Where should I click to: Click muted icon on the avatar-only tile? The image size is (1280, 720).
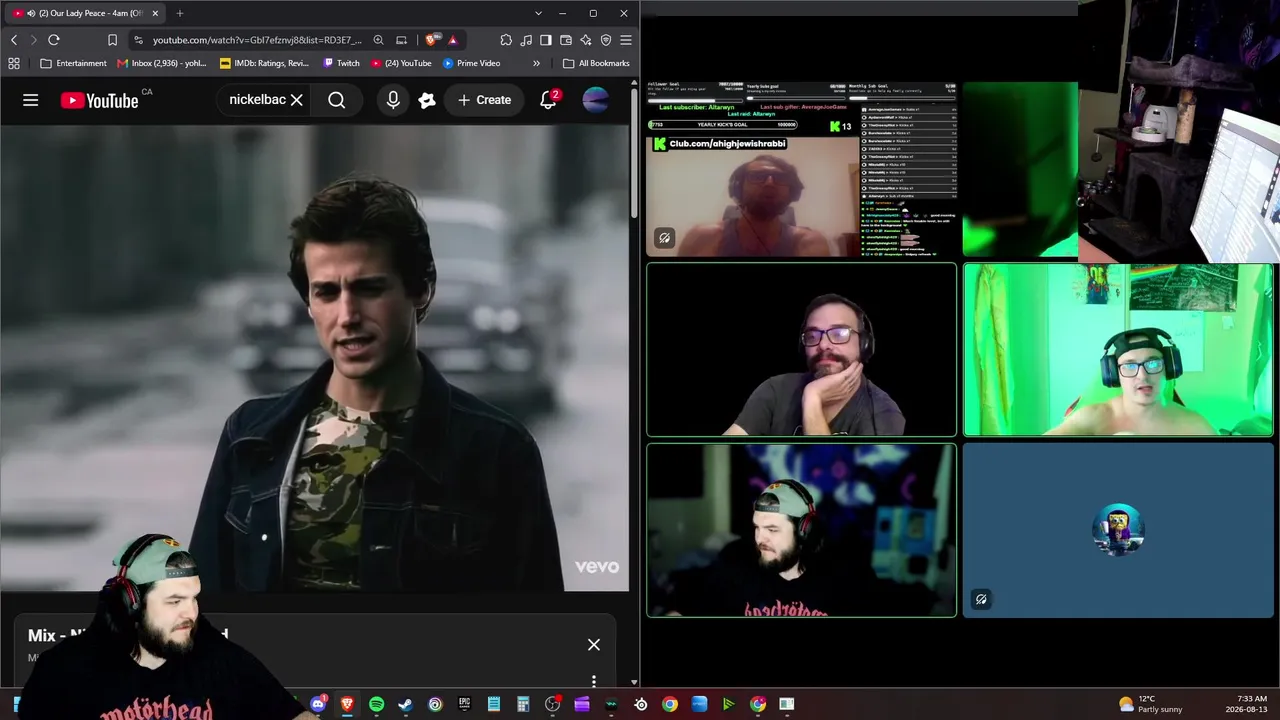click(x=981, y=600)
